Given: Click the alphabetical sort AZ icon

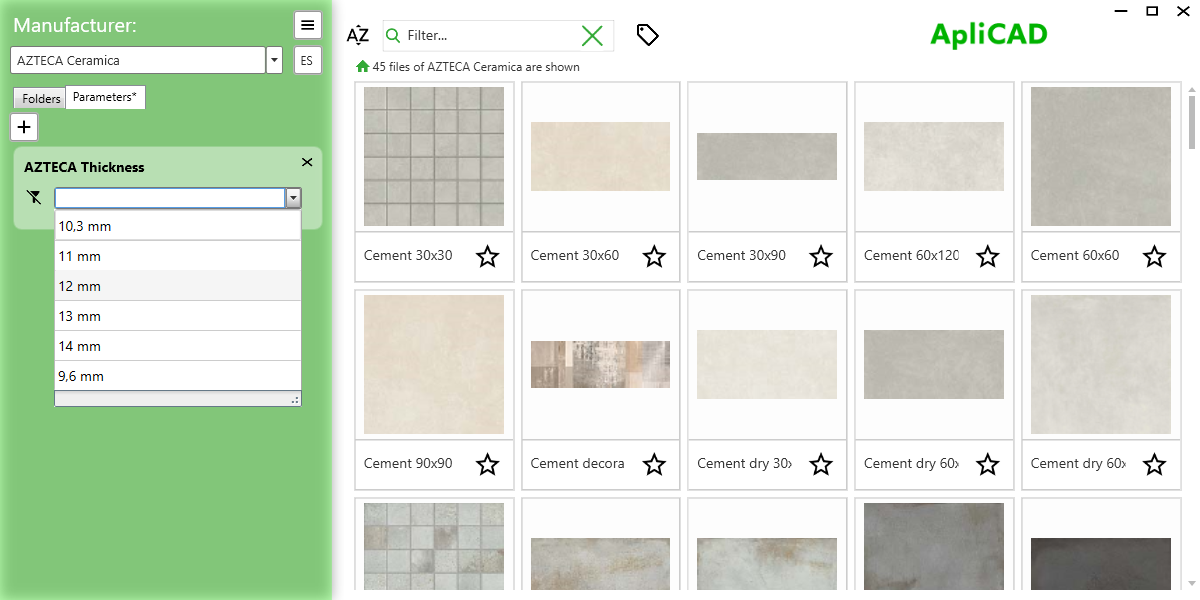Looking at the screenshot, I should tap(357, 35).
